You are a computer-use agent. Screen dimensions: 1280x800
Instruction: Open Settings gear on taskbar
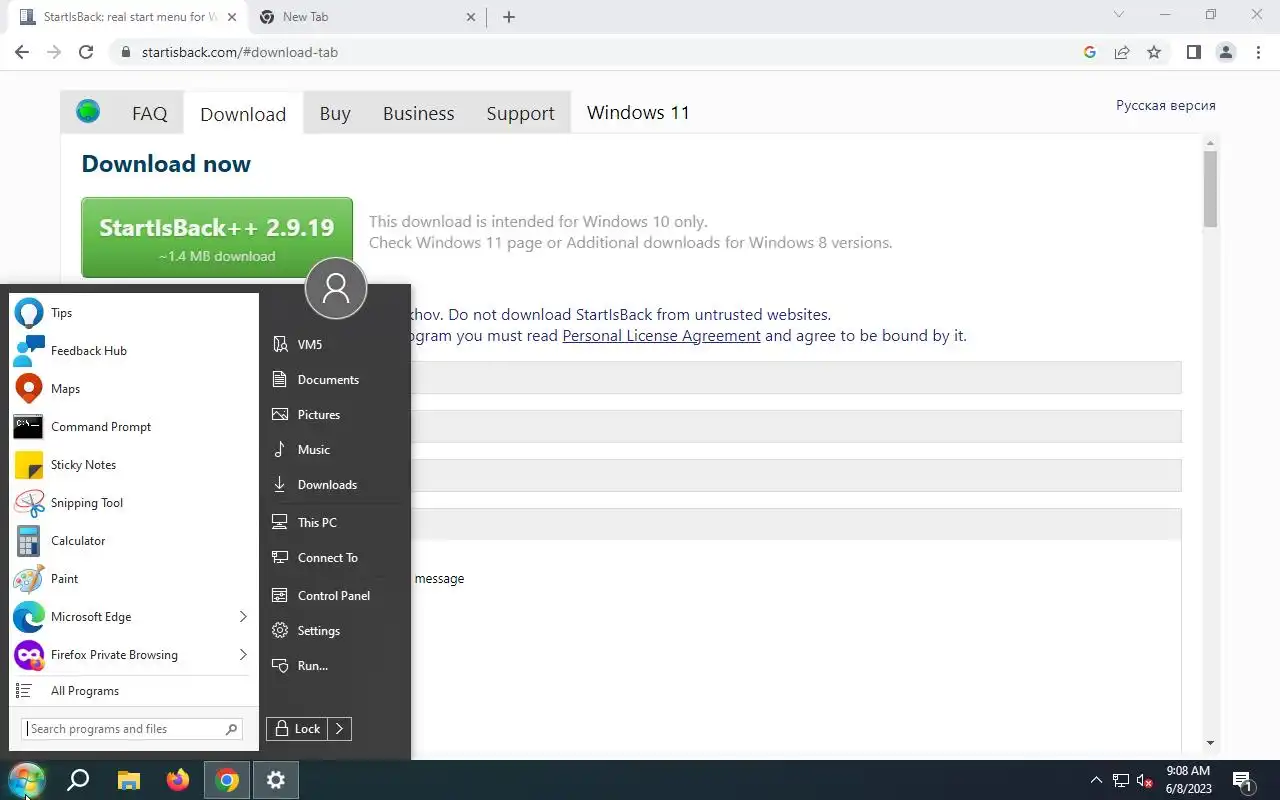pyautogui.click(x=277, y=780)
